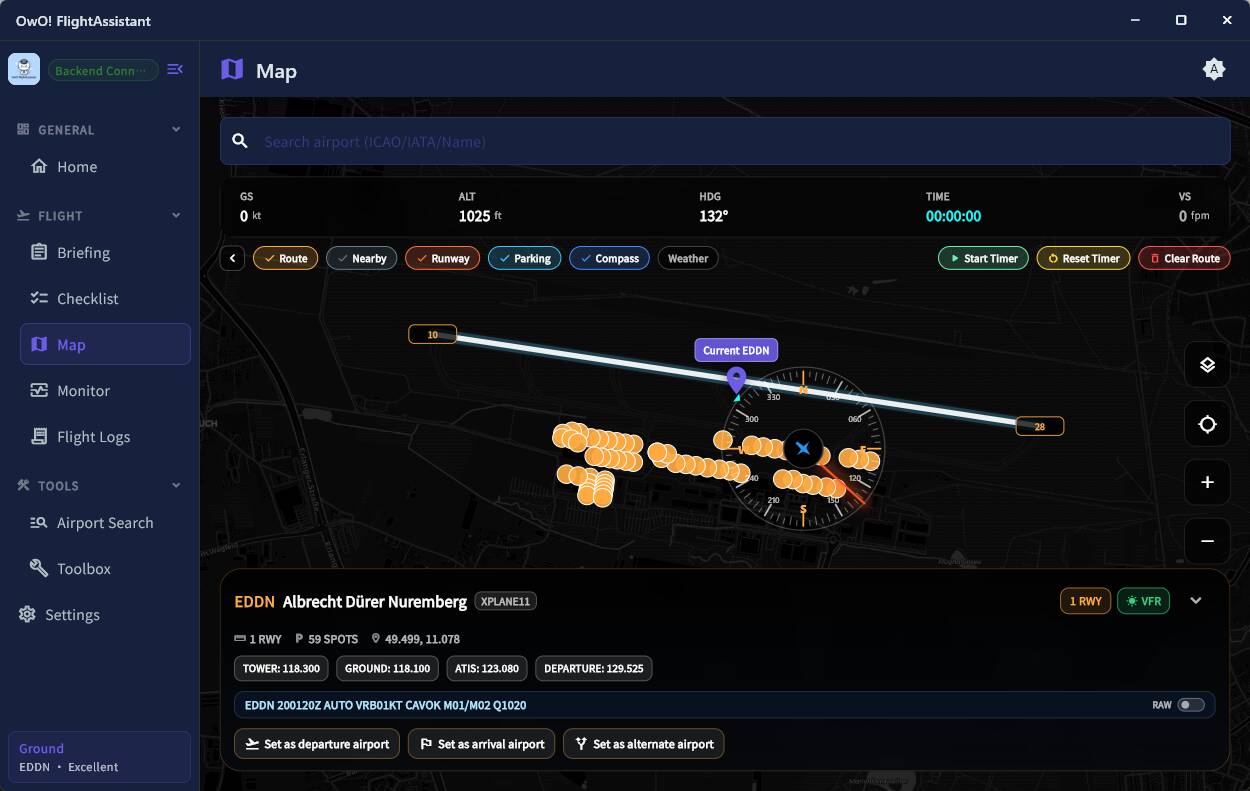Open the Checklist page
The image size is (1250, 791).
pos(105,299)
